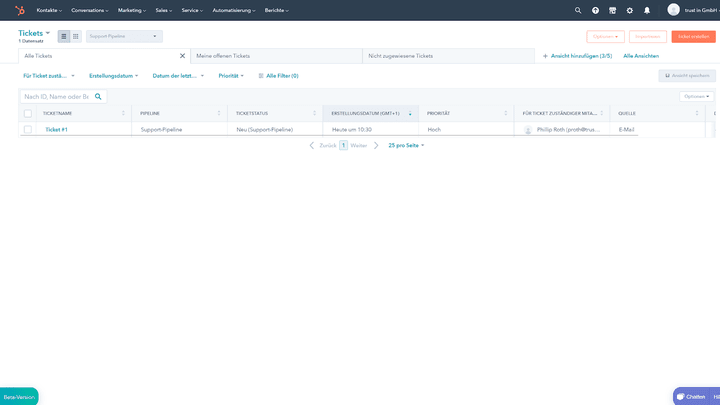
Task: Open the Support-Pipeline selector
Action: click(124, 36)
